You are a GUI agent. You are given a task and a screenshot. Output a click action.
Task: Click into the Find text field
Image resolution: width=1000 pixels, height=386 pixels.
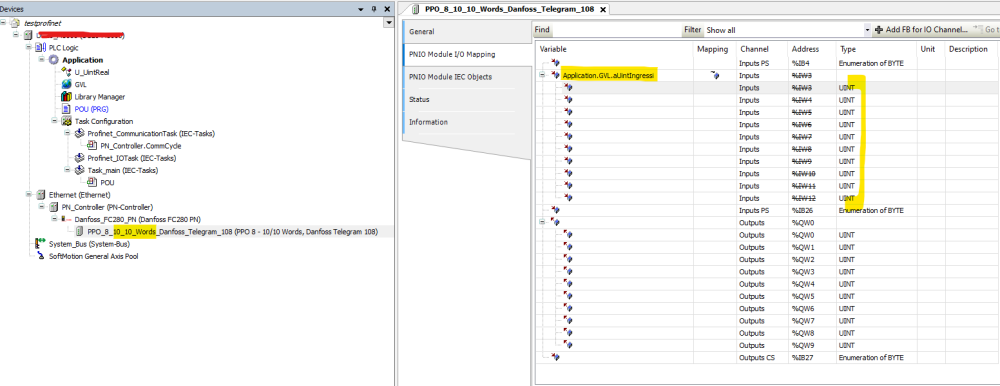(x=616, y=30)
